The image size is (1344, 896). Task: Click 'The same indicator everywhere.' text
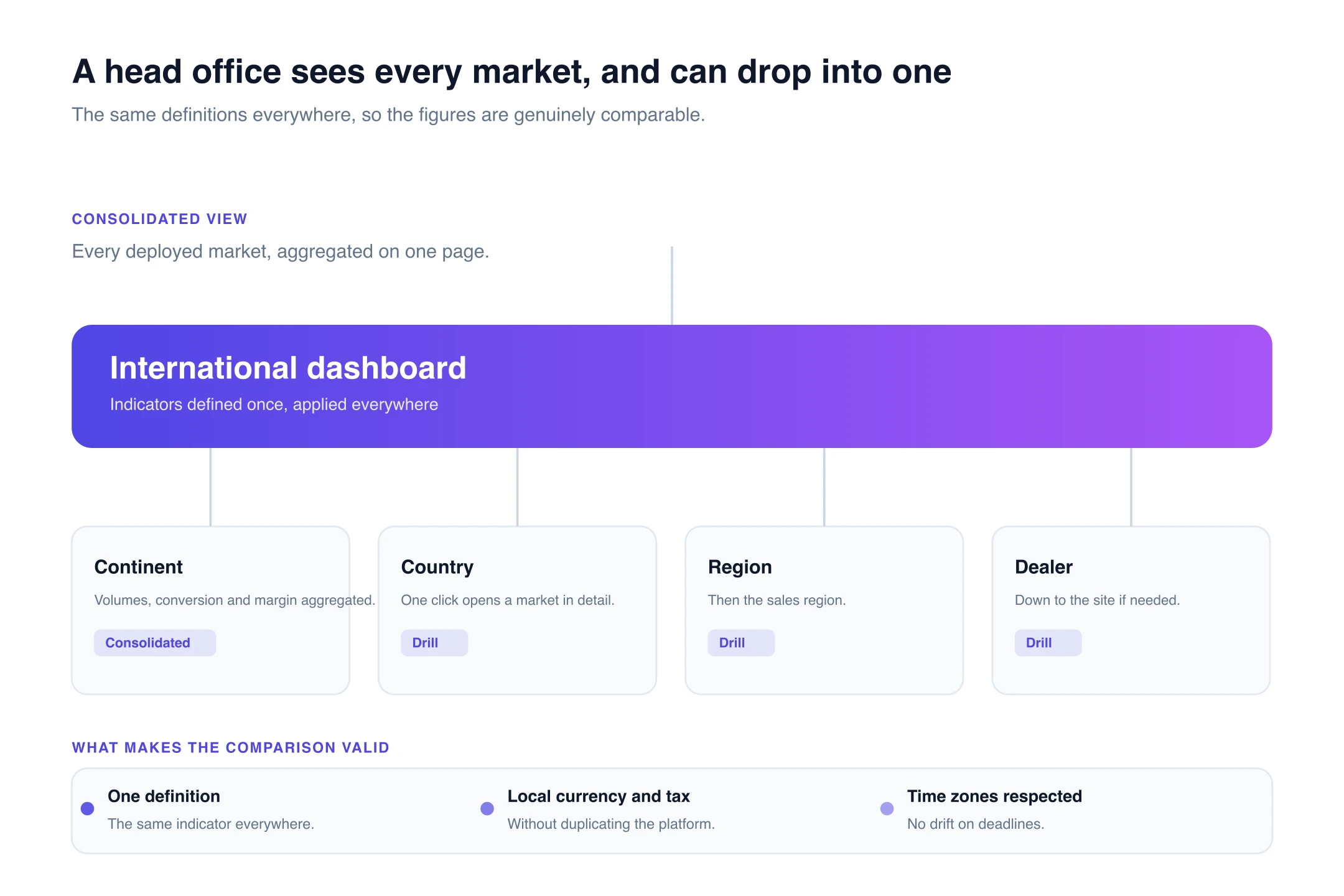[211, 824]
